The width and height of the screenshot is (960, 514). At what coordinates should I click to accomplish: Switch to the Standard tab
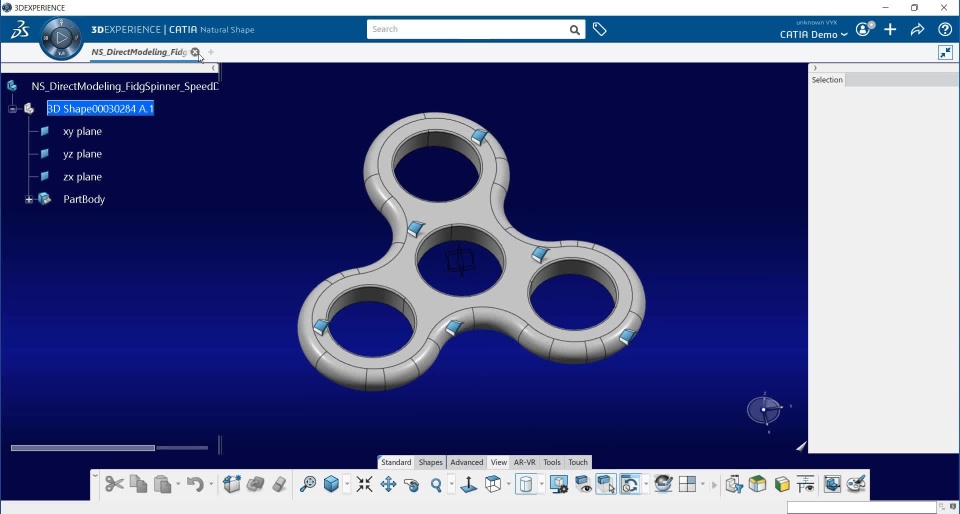(396, 463)
